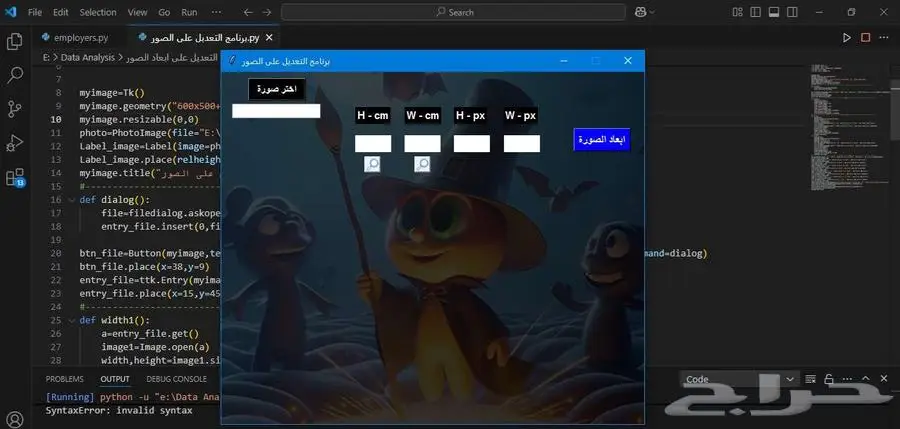Select the OUTPUT panel tab
The image size is (900, 429).
pyautogui.click(x=115, y=379)
